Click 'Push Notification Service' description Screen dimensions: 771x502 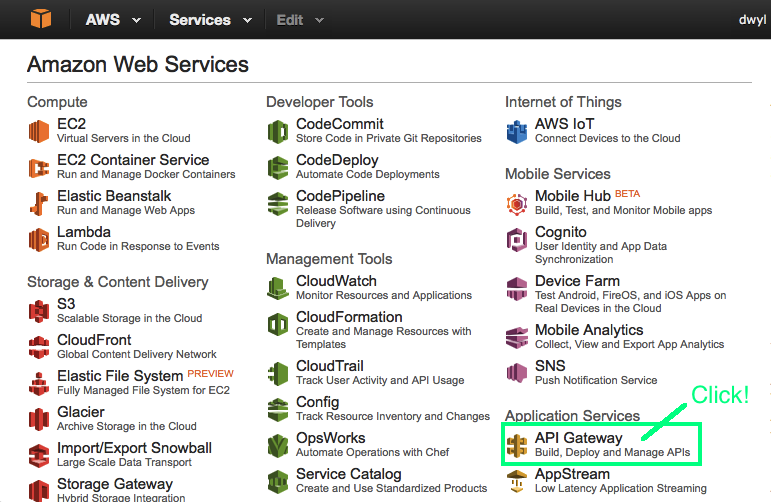point(596,381)
